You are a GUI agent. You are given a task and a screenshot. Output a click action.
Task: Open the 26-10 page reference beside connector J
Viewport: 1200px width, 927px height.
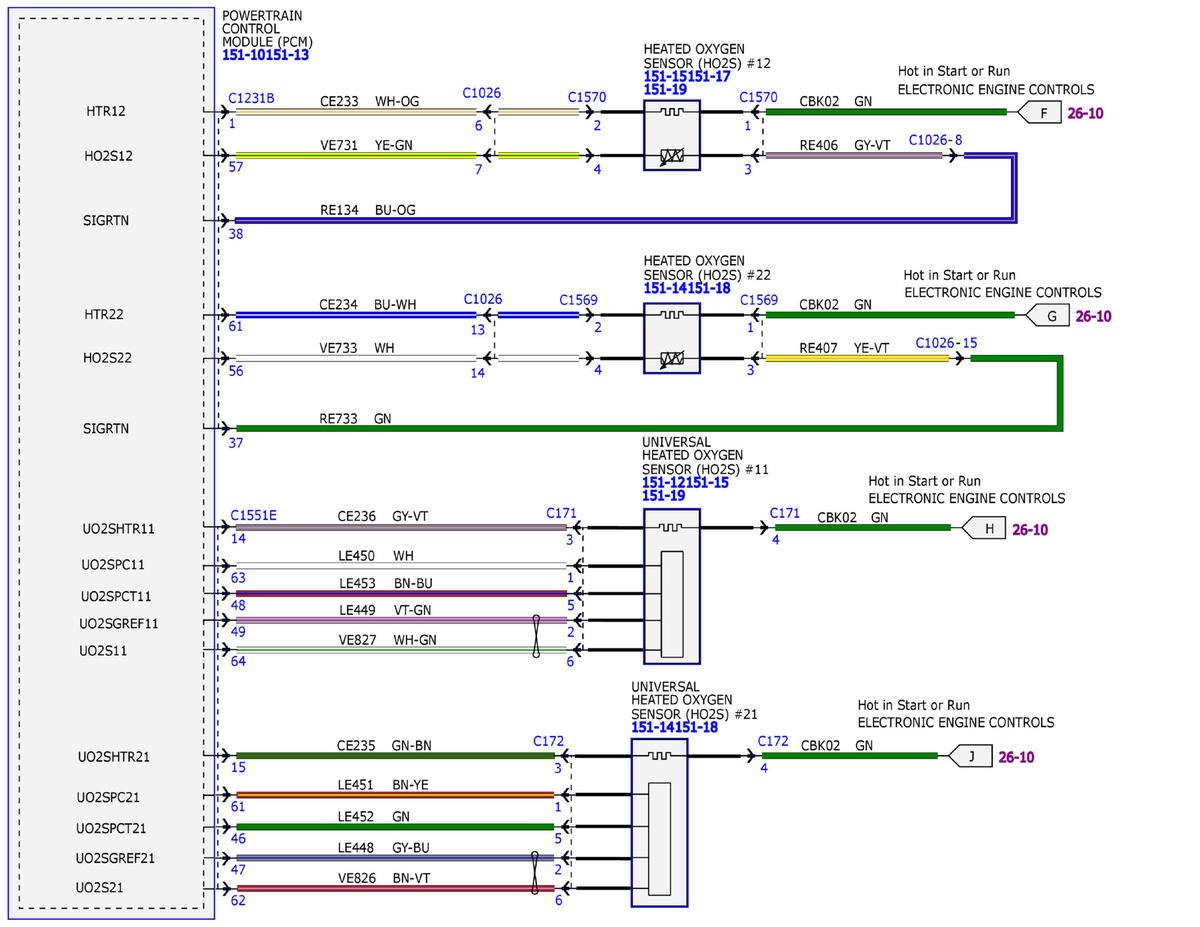pos(1016,757)
